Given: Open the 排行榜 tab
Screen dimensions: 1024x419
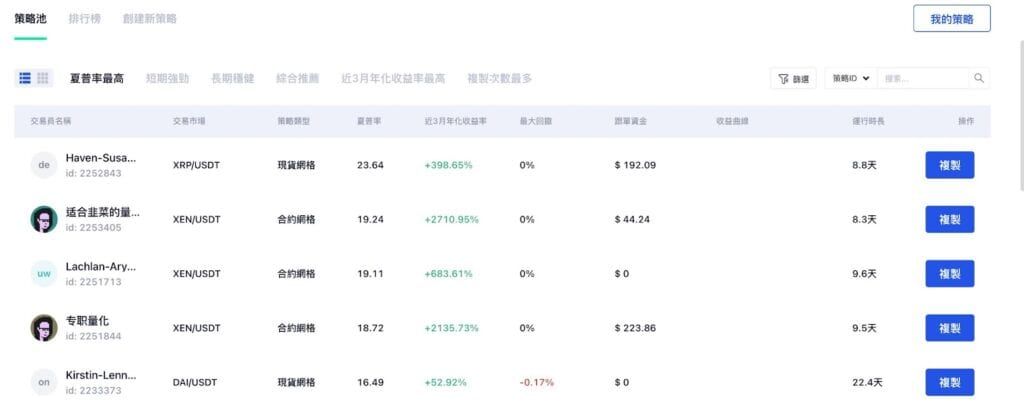Looking at the screenshot, I should [85, 19].
